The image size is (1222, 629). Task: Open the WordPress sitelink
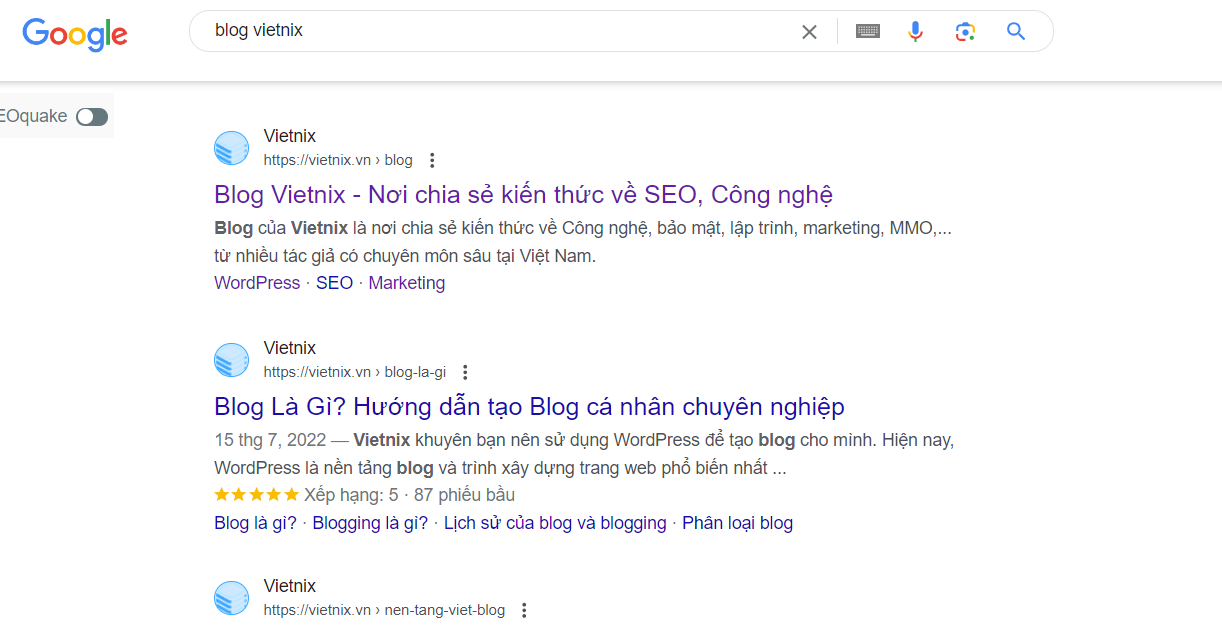pos(257,283)
